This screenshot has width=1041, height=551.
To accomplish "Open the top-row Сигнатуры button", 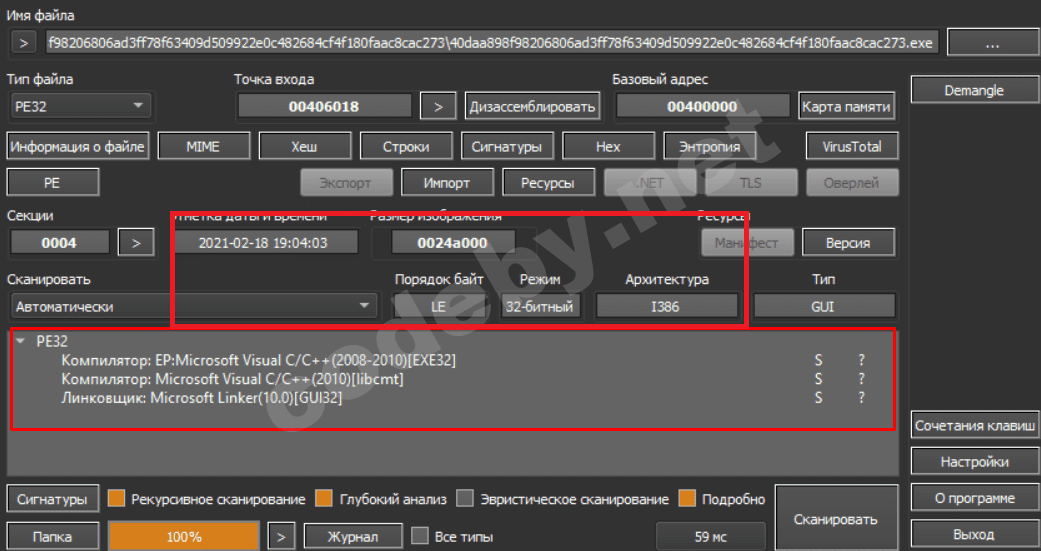I will [507, 146].
